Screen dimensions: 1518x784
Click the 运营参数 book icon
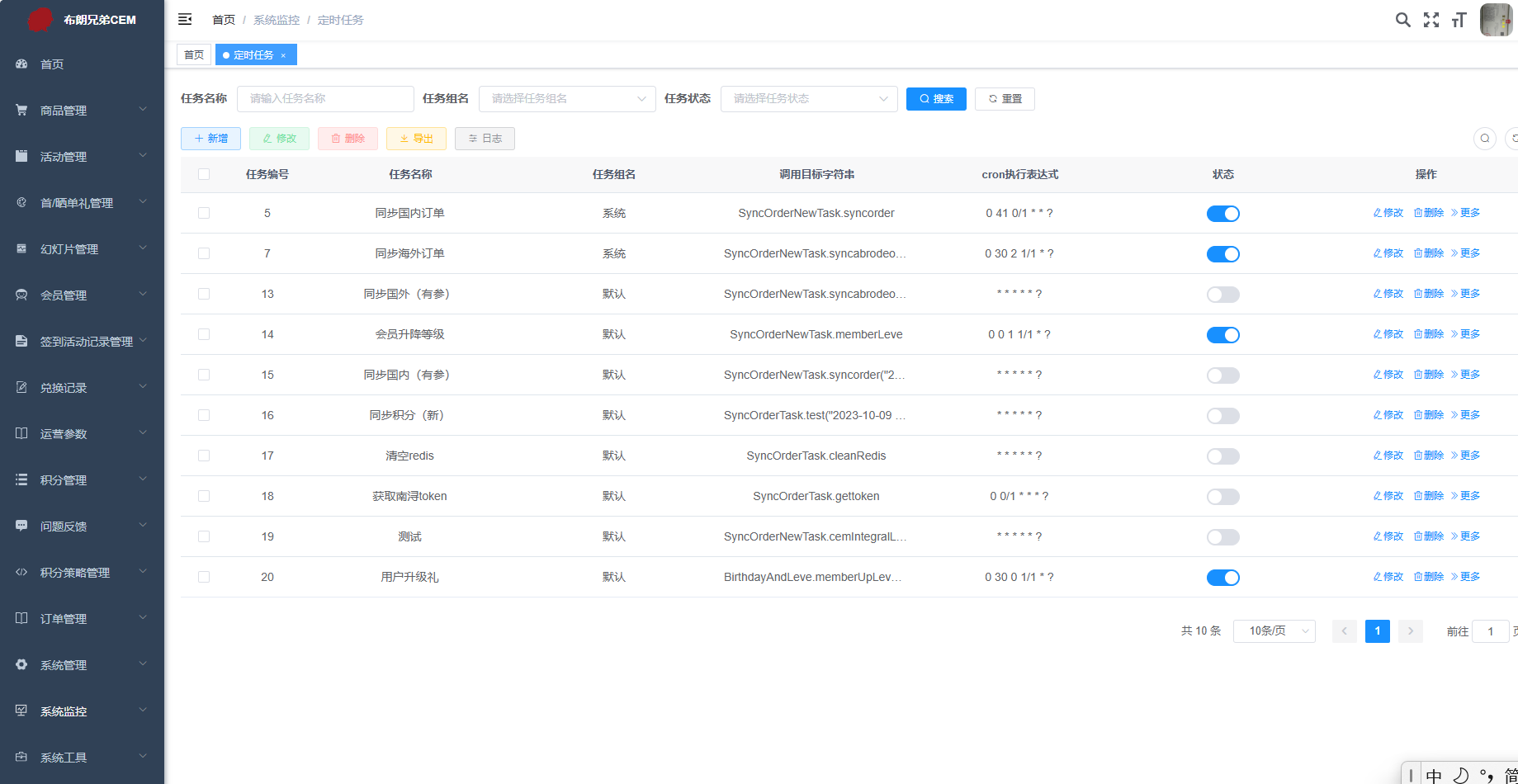[21, 433]
